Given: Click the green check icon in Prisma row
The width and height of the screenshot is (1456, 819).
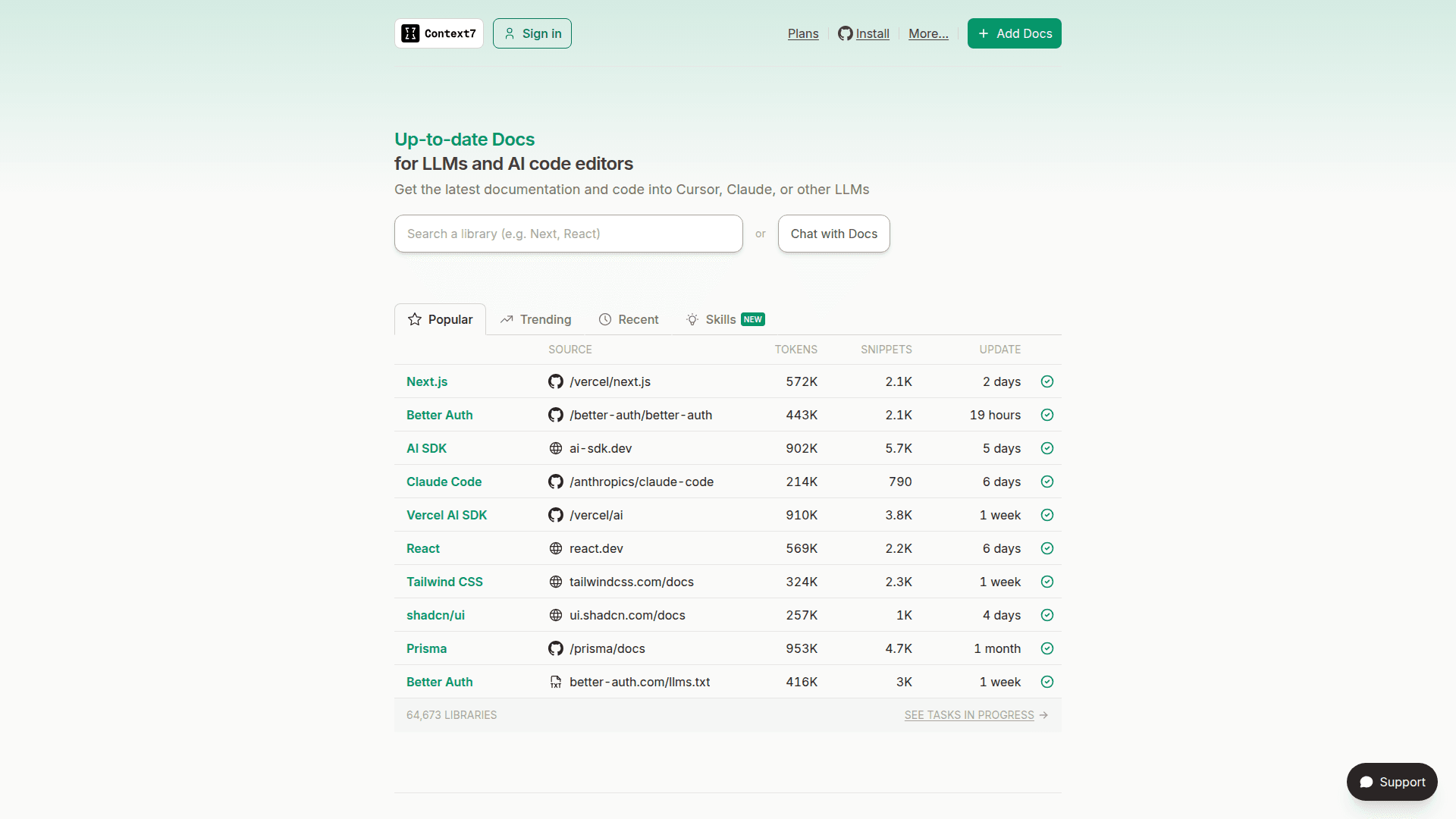Looking at the screenshot, I should [1047, 648].
